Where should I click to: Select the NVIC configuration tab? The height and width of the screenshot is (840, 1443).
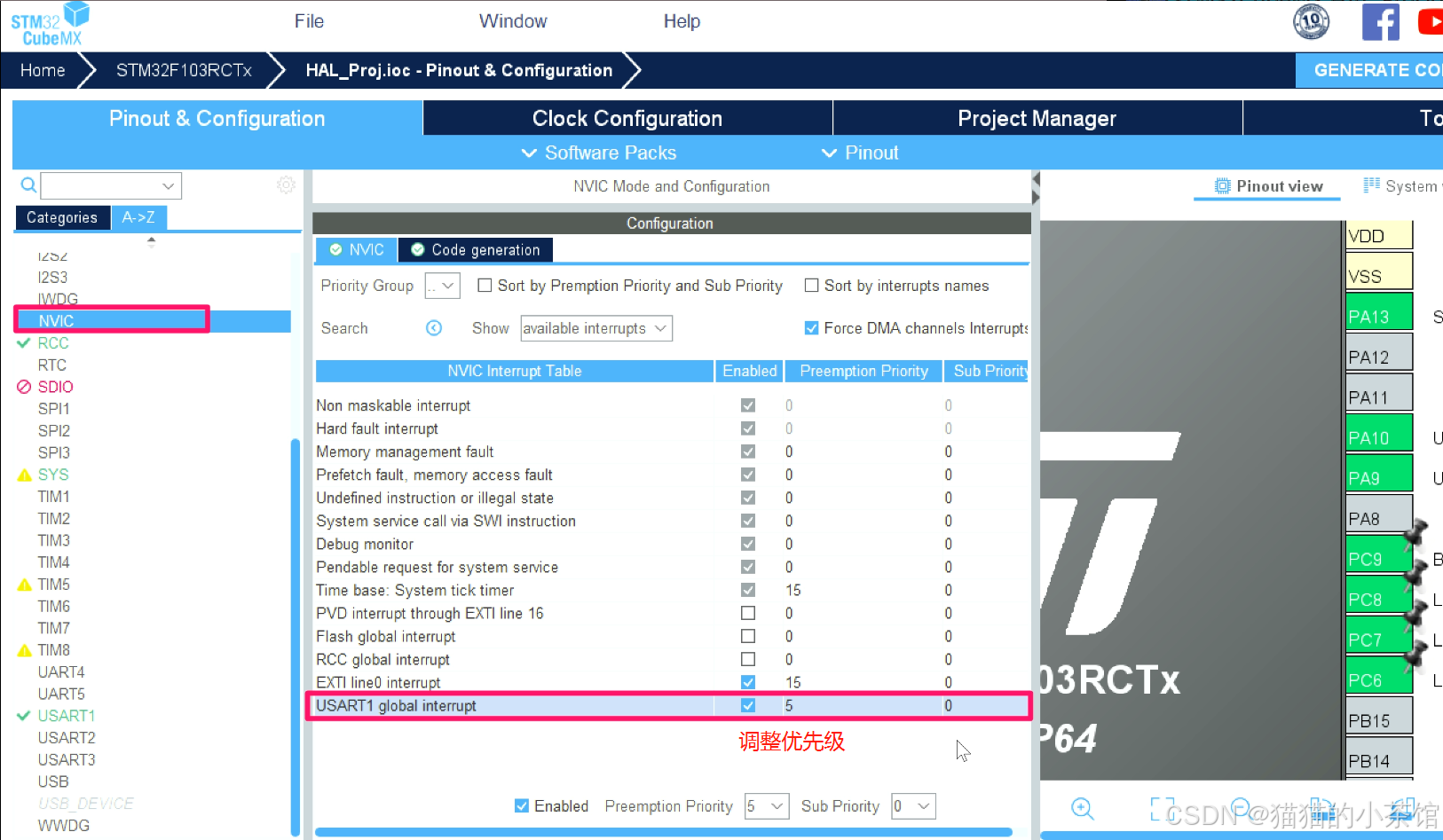pos(357,250)
